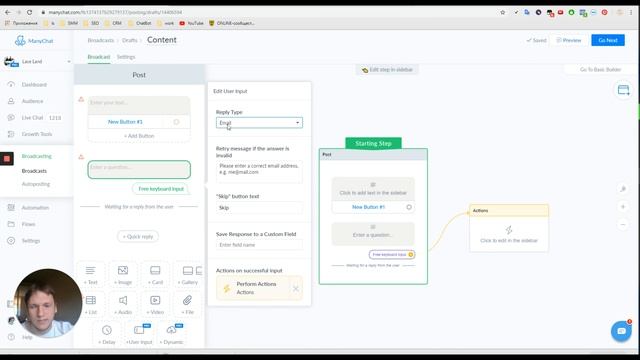Switch to the Broadcast tab
The image size is (640, 360).
(99, 57)
